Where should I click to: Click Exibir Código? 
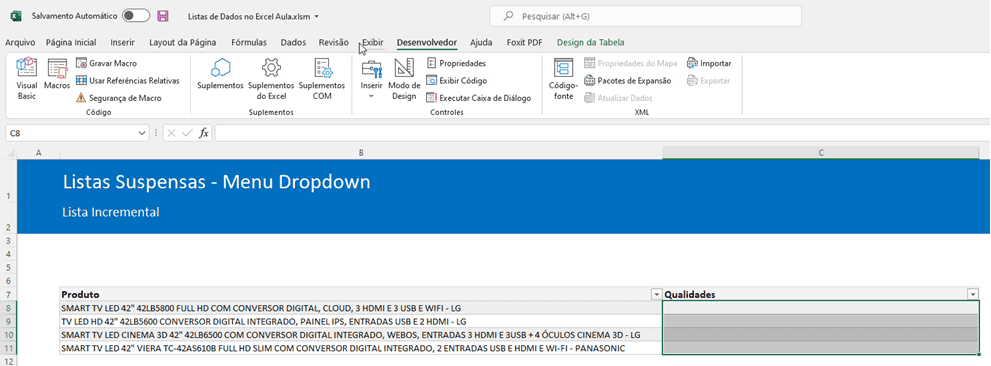(x=456, y=80)
